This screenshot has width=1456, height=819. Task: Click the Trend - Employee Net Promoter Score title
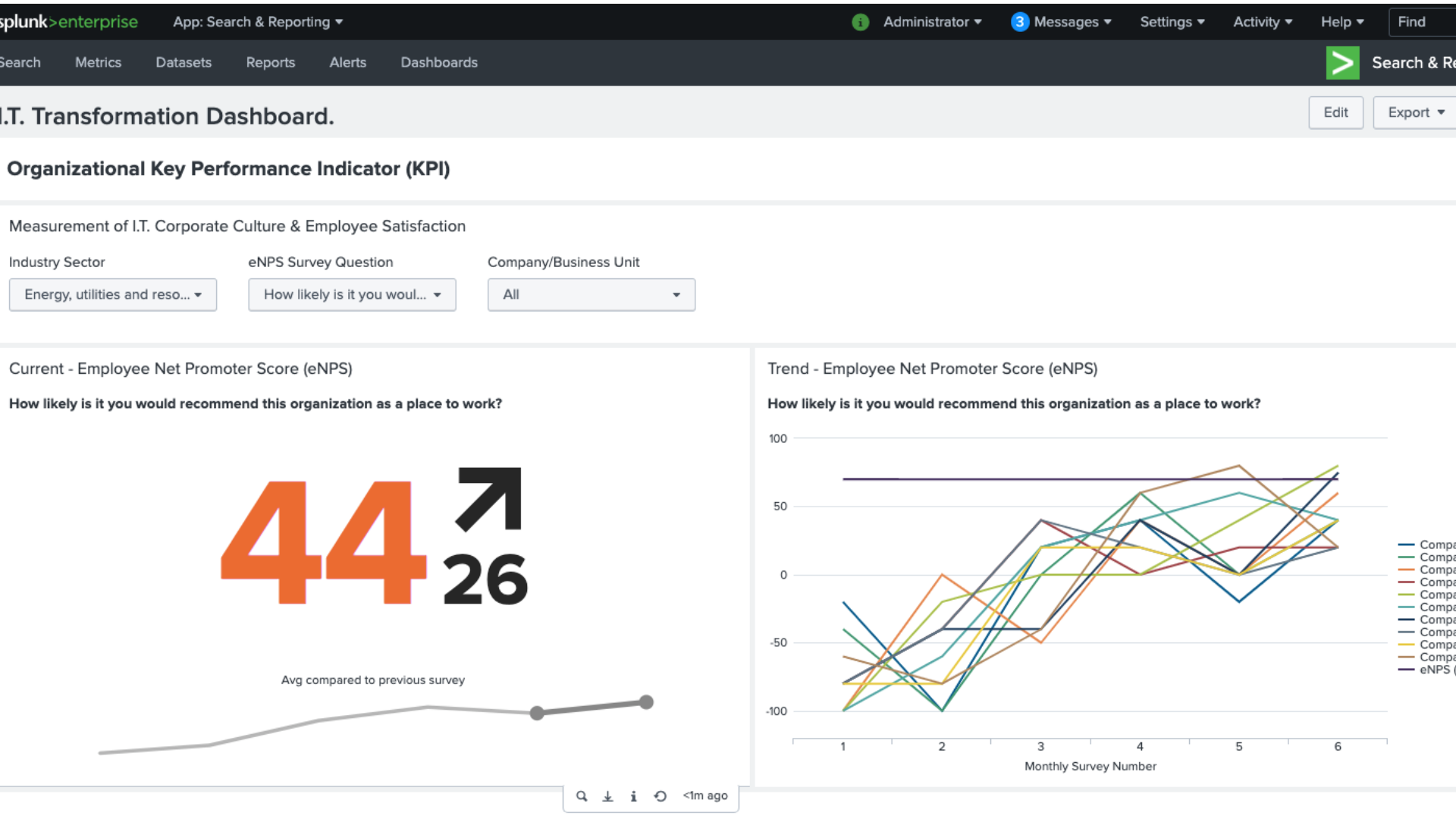(932, 369)
